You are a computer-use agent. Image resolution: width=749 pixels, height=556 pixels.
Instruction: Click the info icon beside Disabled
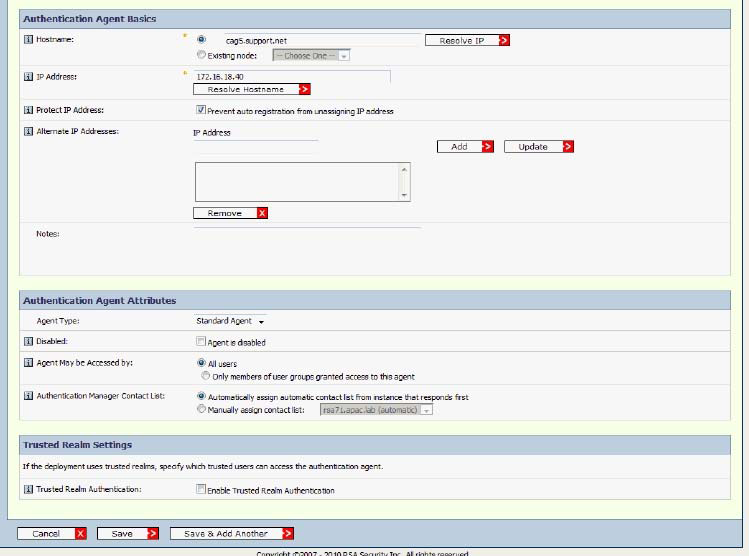click(27, 342)
